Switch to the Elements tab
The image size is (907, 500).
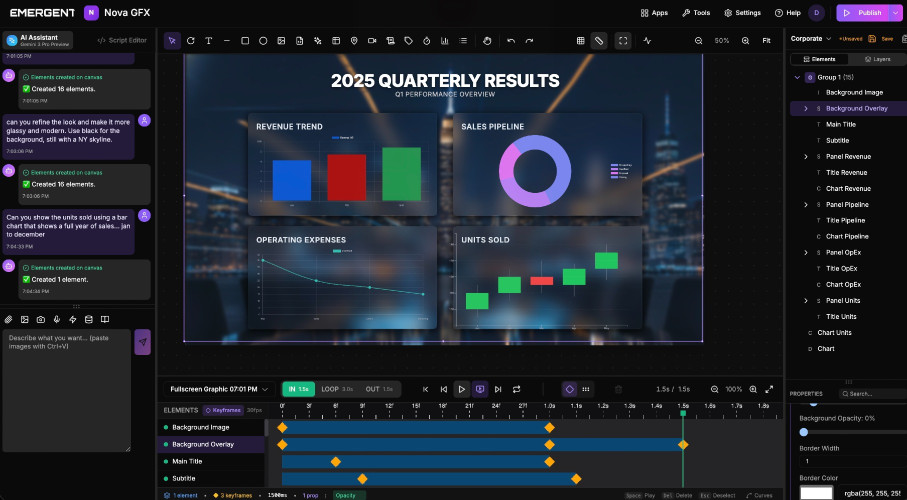tap(820, 59)
